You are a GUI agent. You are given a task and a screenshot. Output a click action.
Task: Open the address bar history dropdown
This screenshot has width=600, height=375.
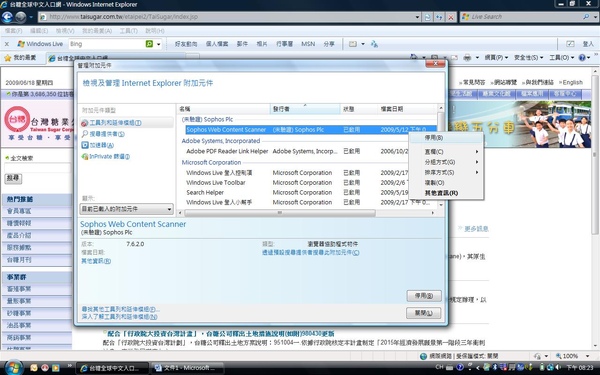[x=417, y=17]
